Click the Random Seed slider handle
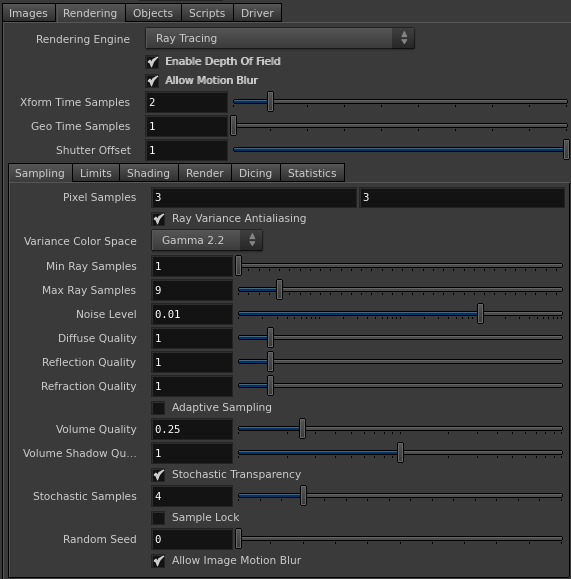Screen dimensions: 571x579 click(x=239, y=538)
